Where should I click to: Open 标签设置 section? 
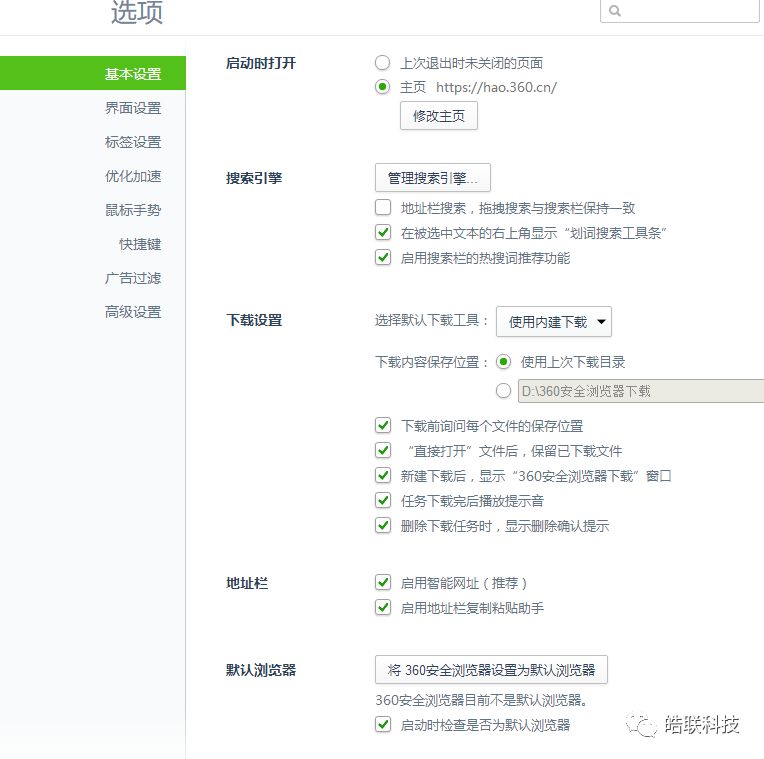(133, 142)
